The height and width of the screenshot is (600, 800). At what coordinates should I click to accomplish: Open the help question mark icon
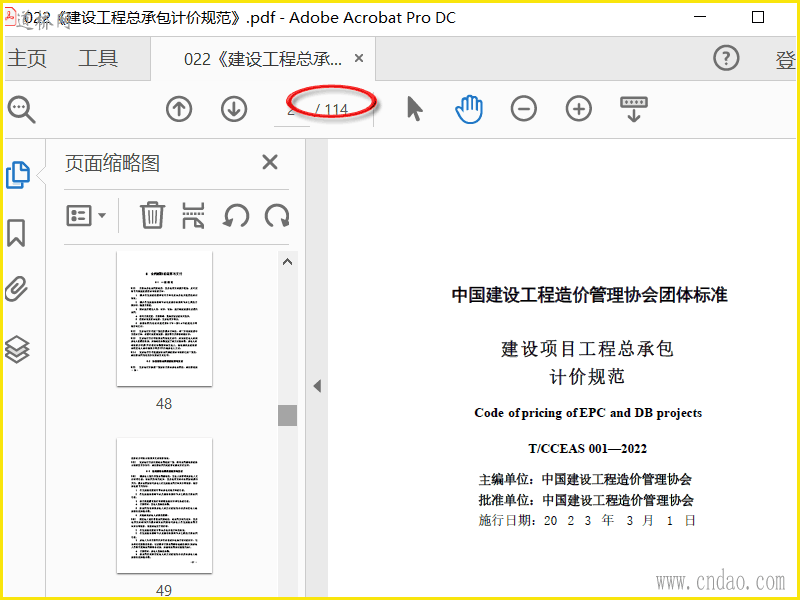tap(726, 58)
